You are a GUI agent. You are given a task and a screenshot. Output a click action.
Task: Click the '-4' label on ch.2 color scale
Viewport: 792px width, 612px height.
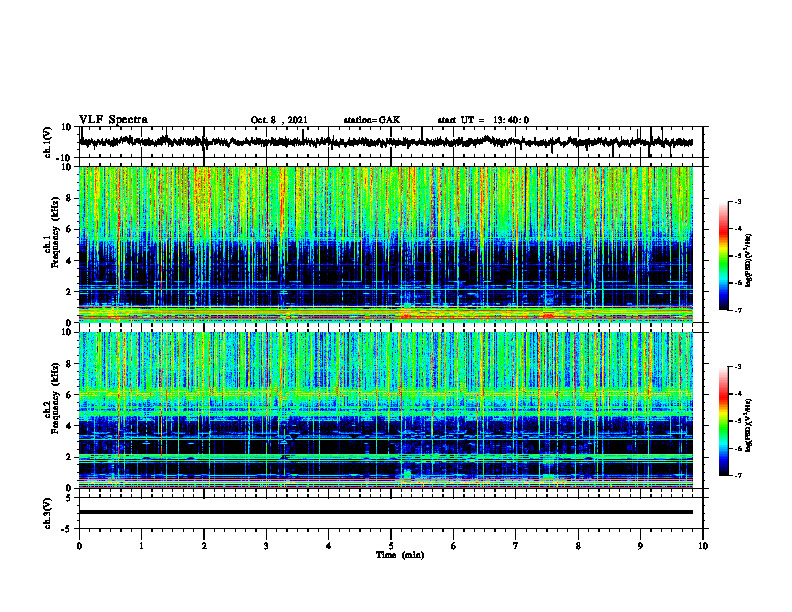click(x=738, y=394)
